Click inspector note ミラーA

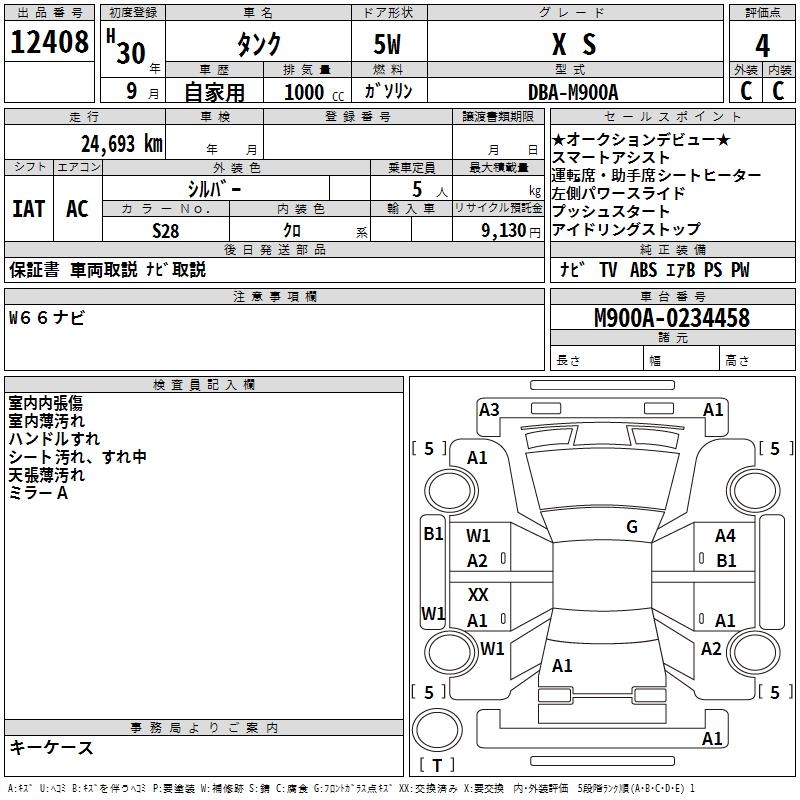(x=38, y=493)
